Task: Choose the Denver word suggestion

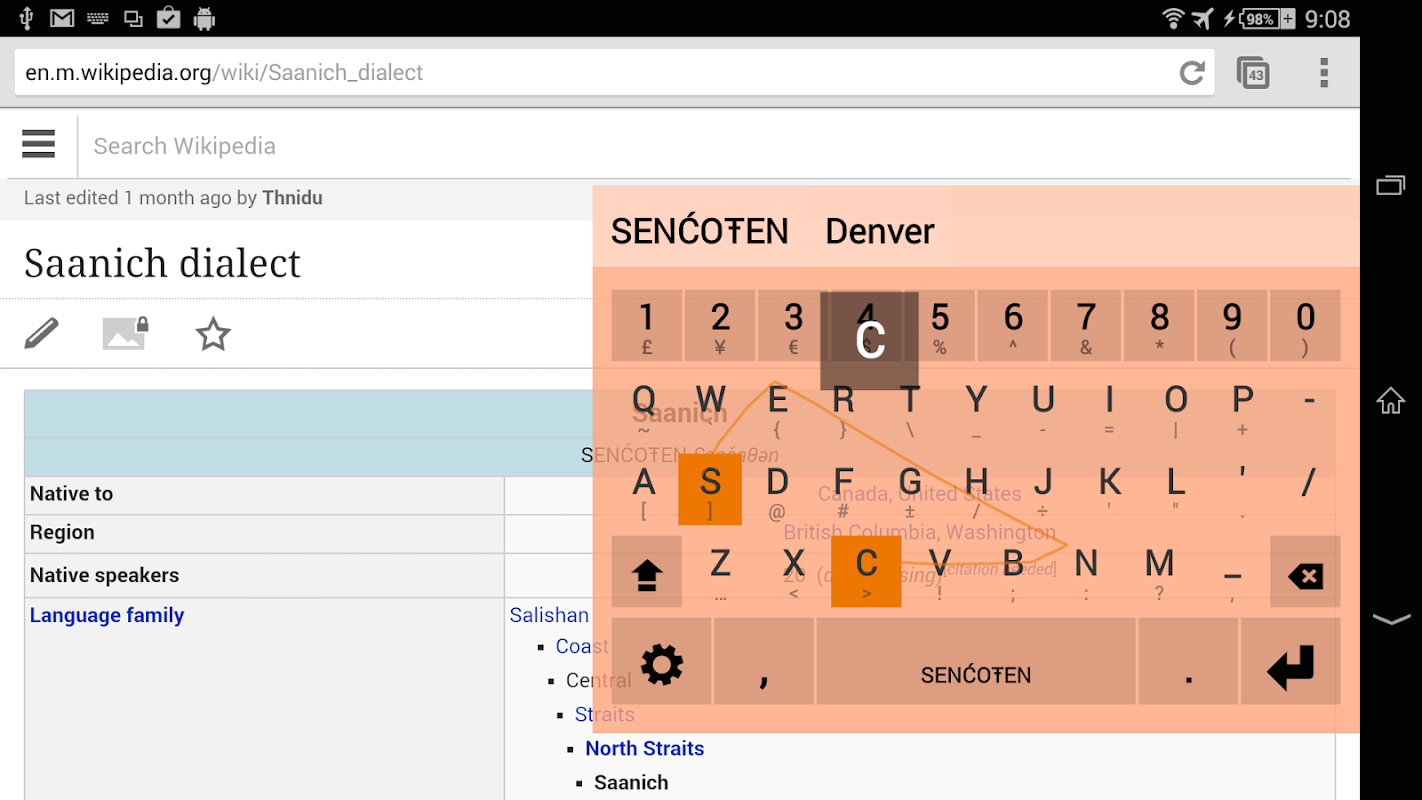Action: [x=880, y=231]
